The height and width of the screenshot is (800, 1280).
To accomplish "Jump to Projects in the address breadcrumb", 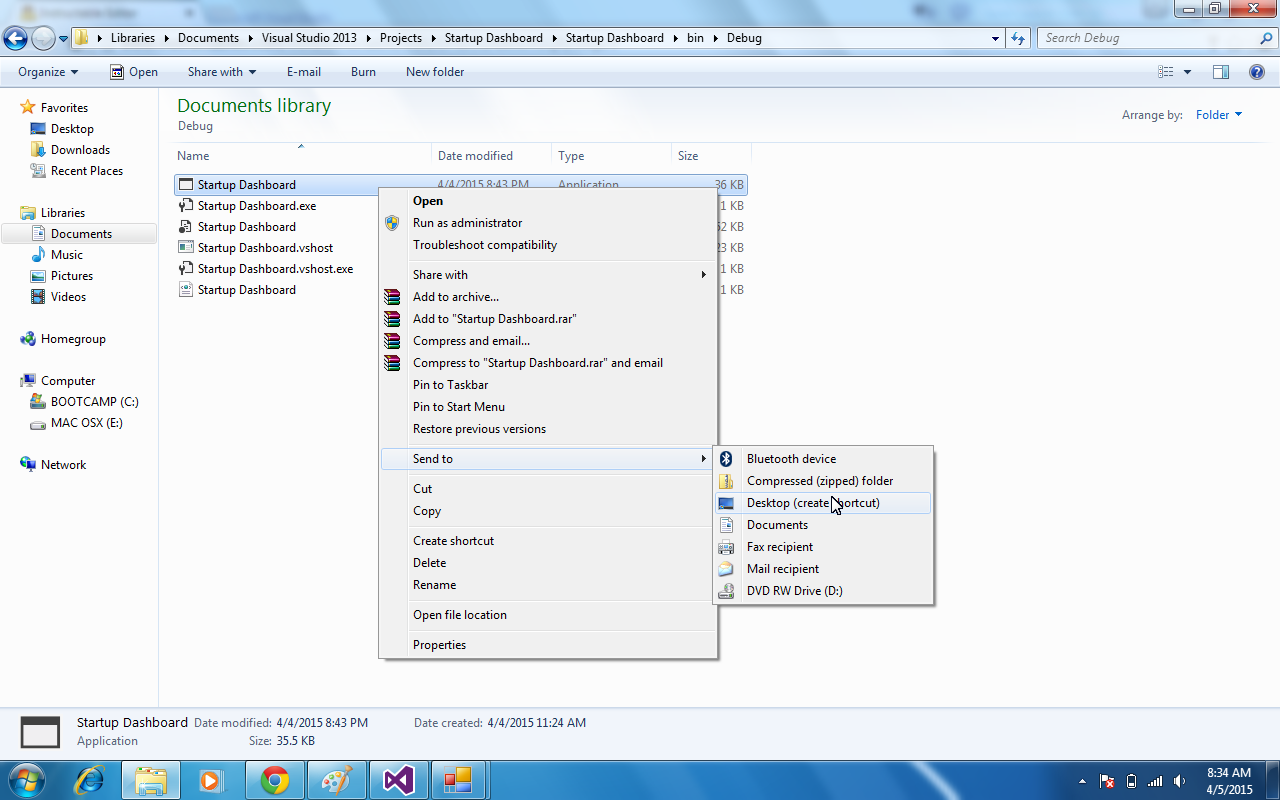I will coord(401,38).
